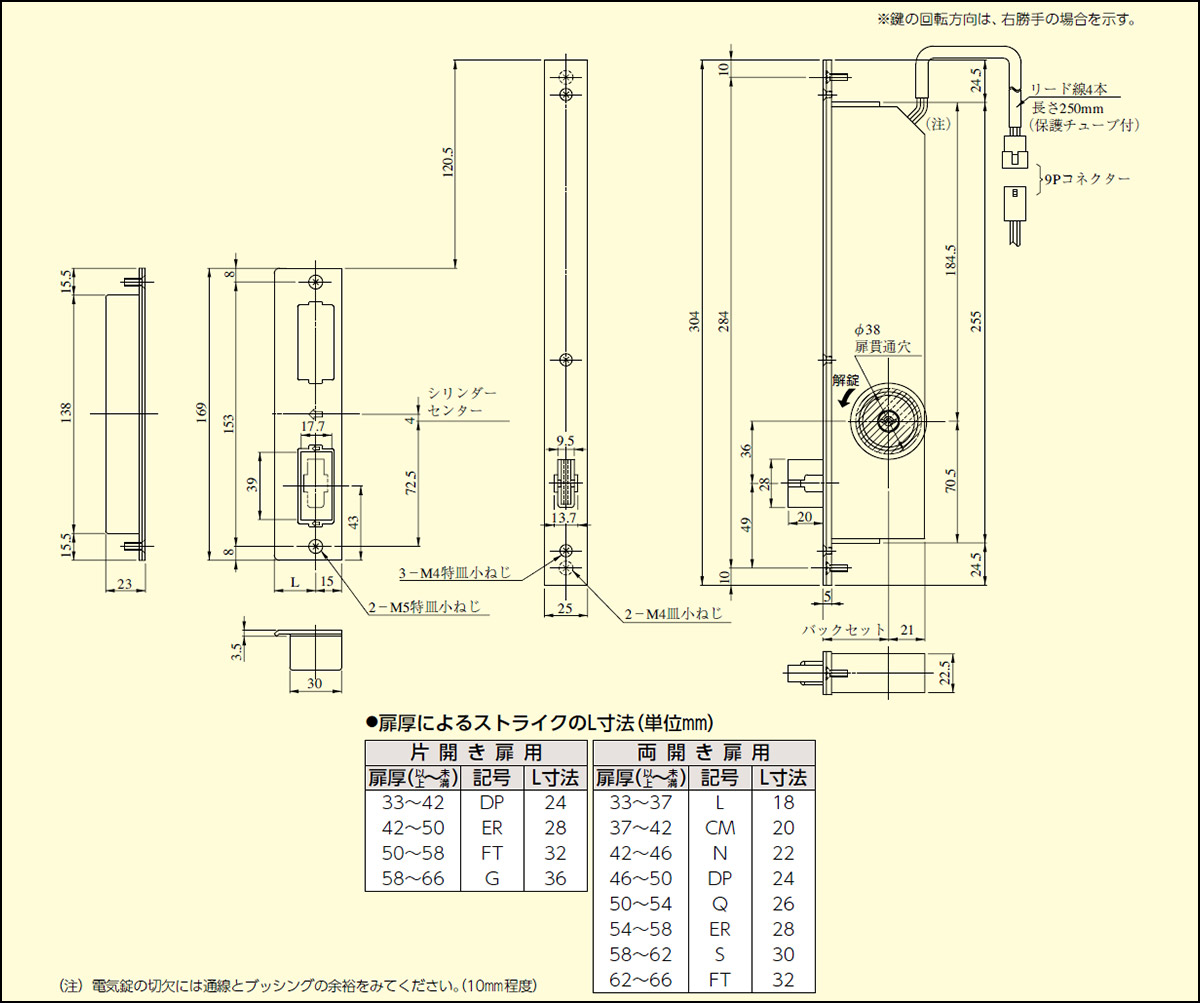Screen dimensions: 1200x1003
Task: Click the latch cutout marked 9.5 on the front plate
Action: tap(566, 482)
